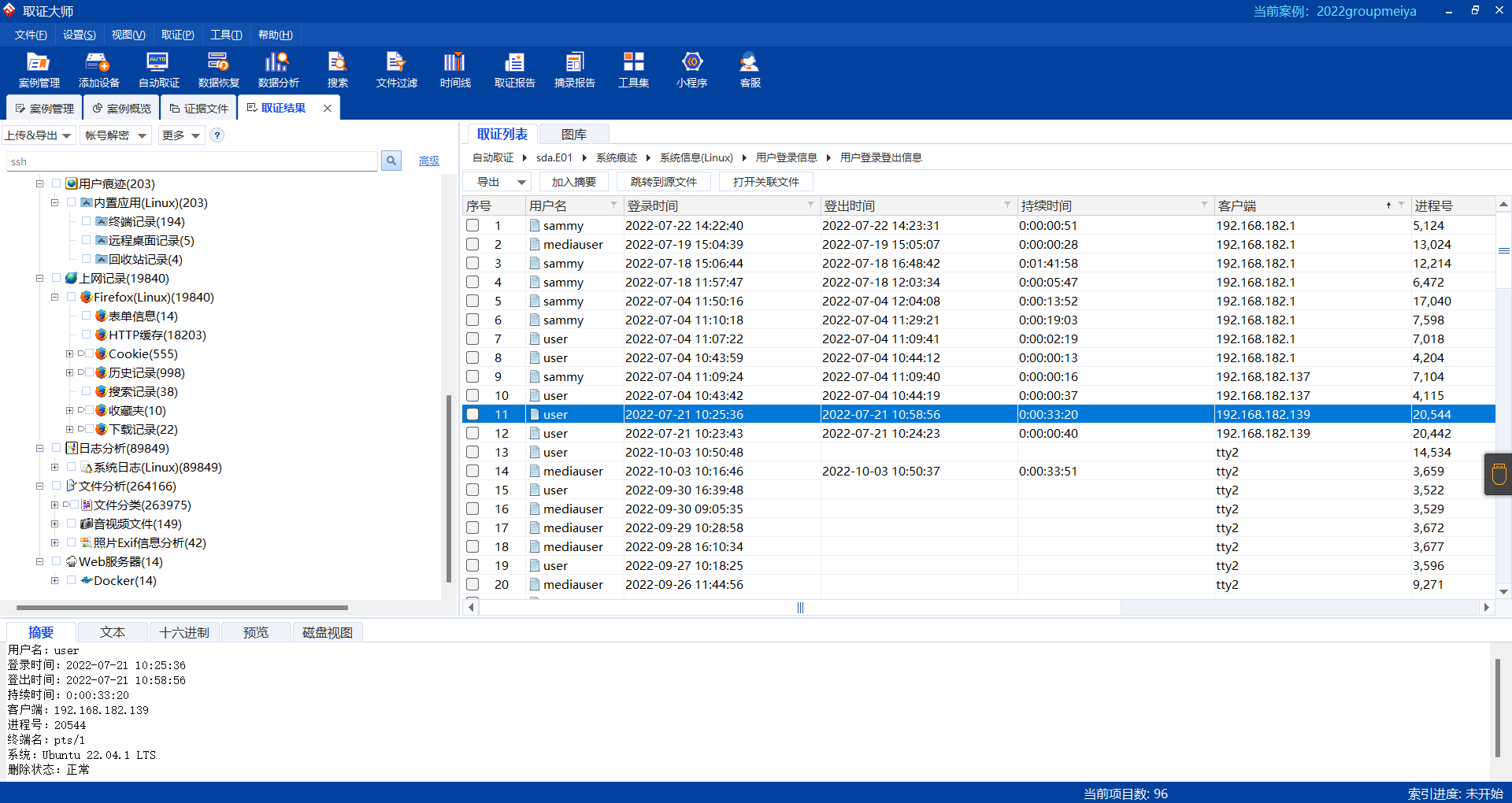Open the 更多 dropdown
The height and width of the screenshot is (803, 1512).
(x=181, y=135)
